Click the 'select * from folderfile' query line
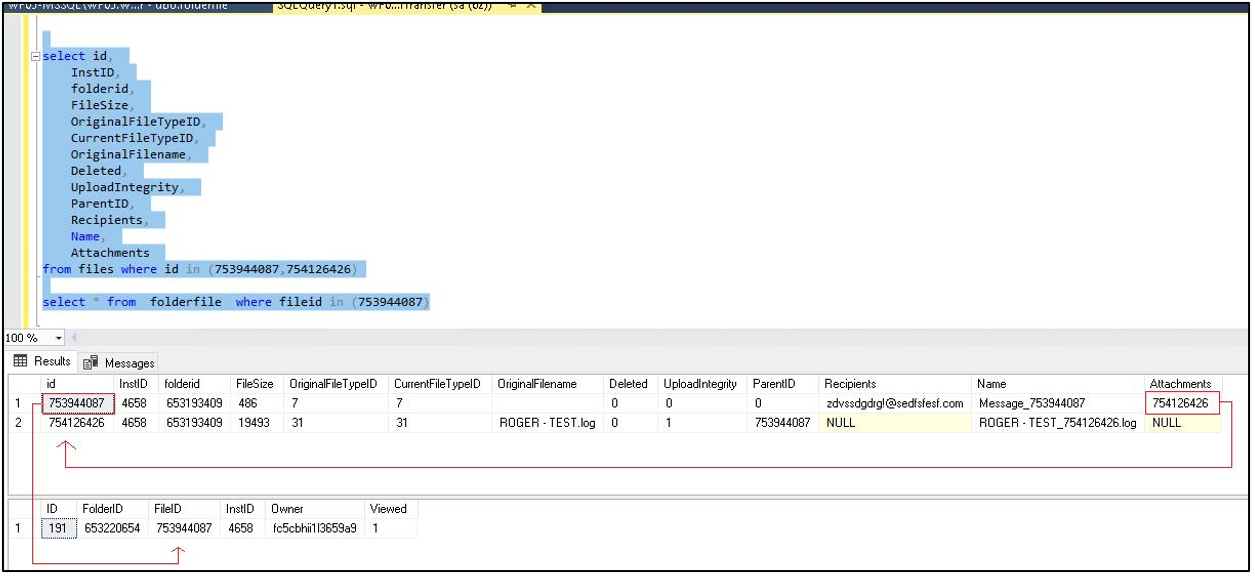1255x577 pixels. [x=236, y=302]
